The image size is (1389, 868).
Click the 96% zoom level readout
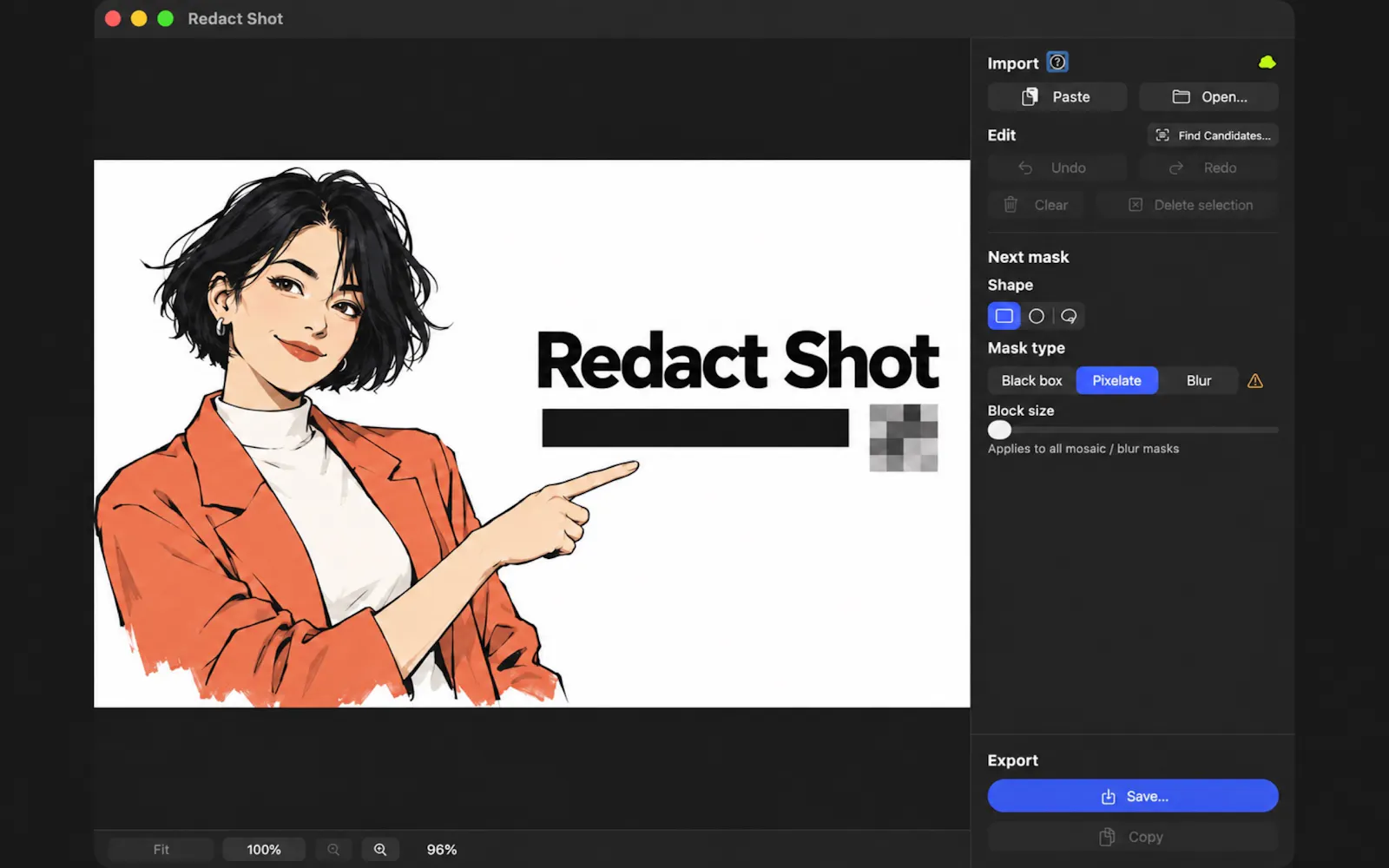(x=442, y=850)
